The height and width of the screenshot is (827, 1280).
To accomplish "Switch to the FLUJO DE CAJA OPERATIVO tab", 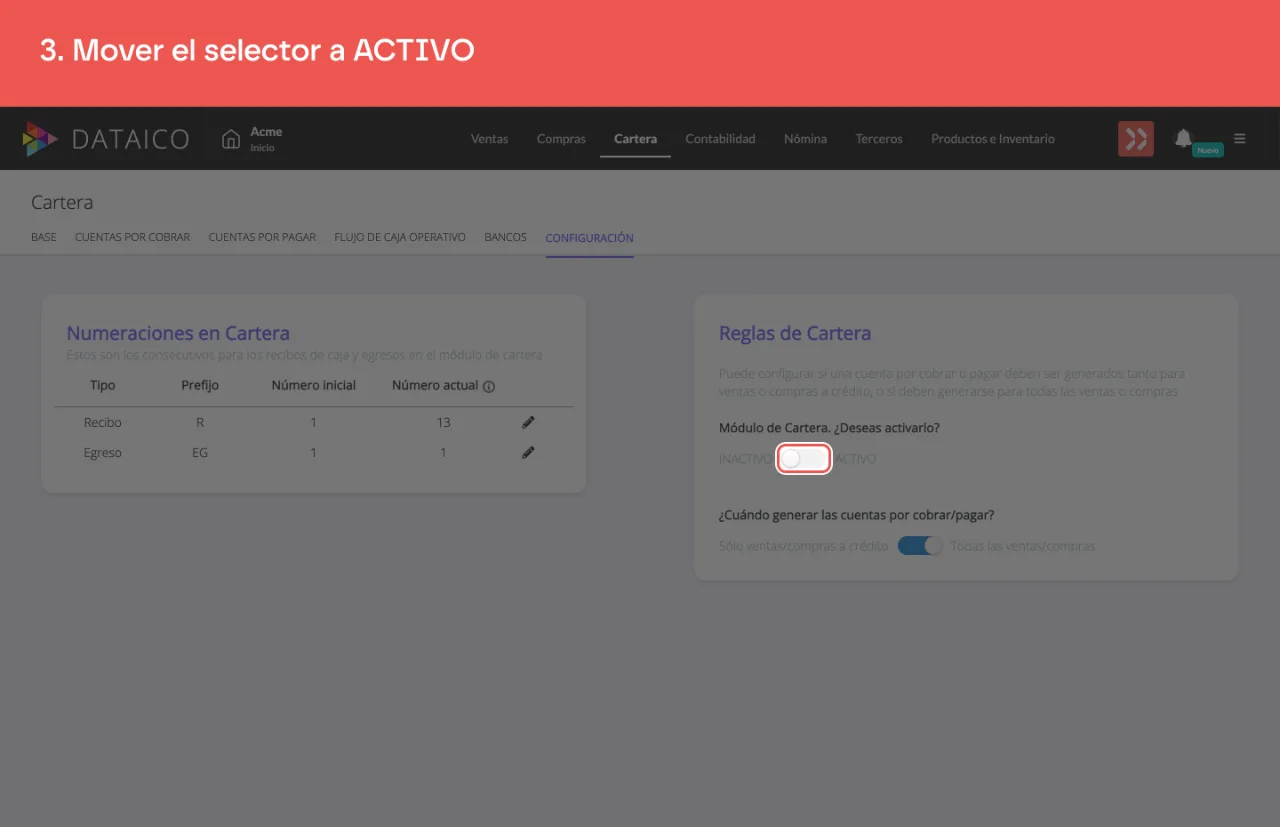I will [x=400, y=238].
